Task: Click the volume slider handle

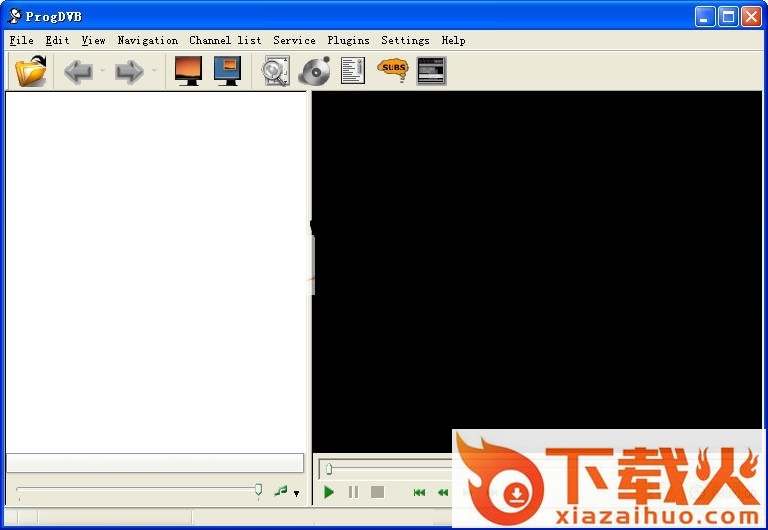Action: 258,489
